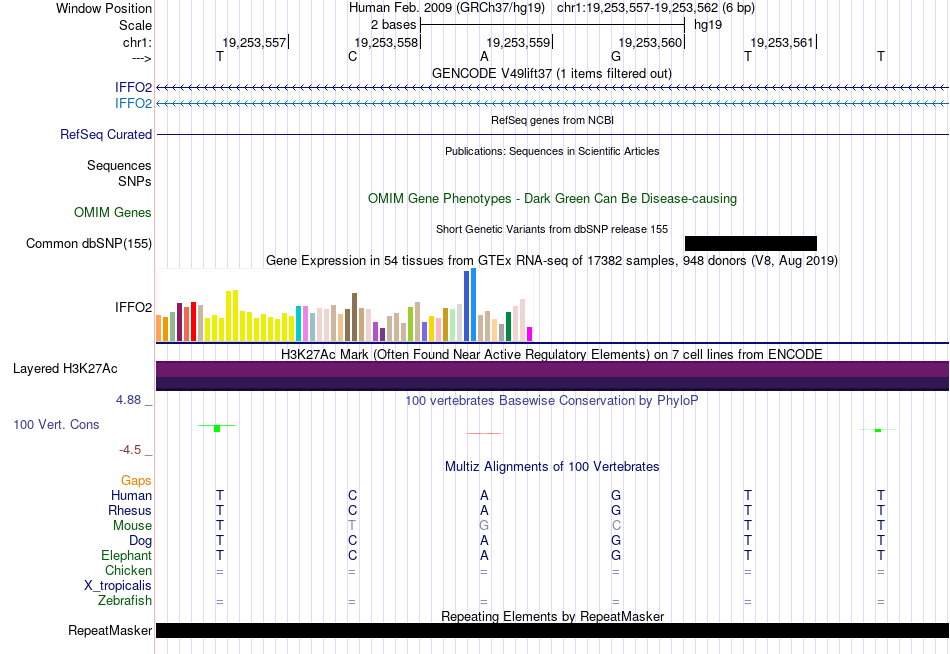
Task: Click the G base in the reference sequence row
Action: point(616,56)
